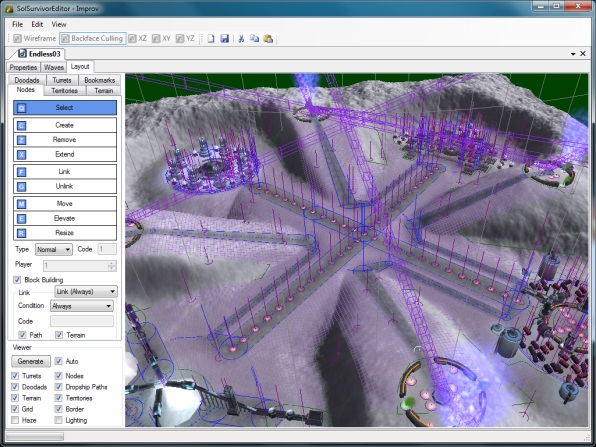Screen dimensions: 596x447
Task: Open the Condition dropdown set to Always
Action: (82, 306)
